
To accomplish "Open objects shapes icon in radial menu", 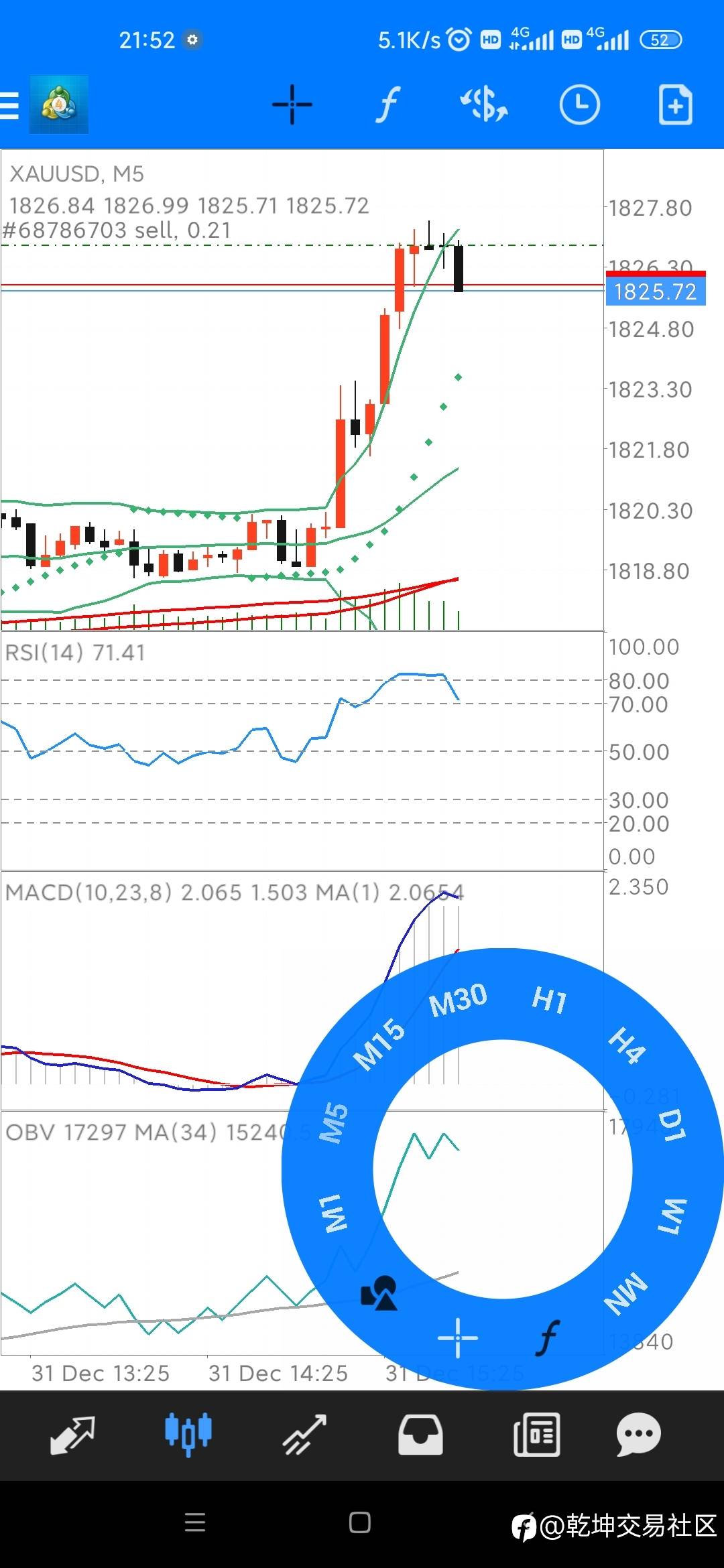I will click(x=379, y=1293).
